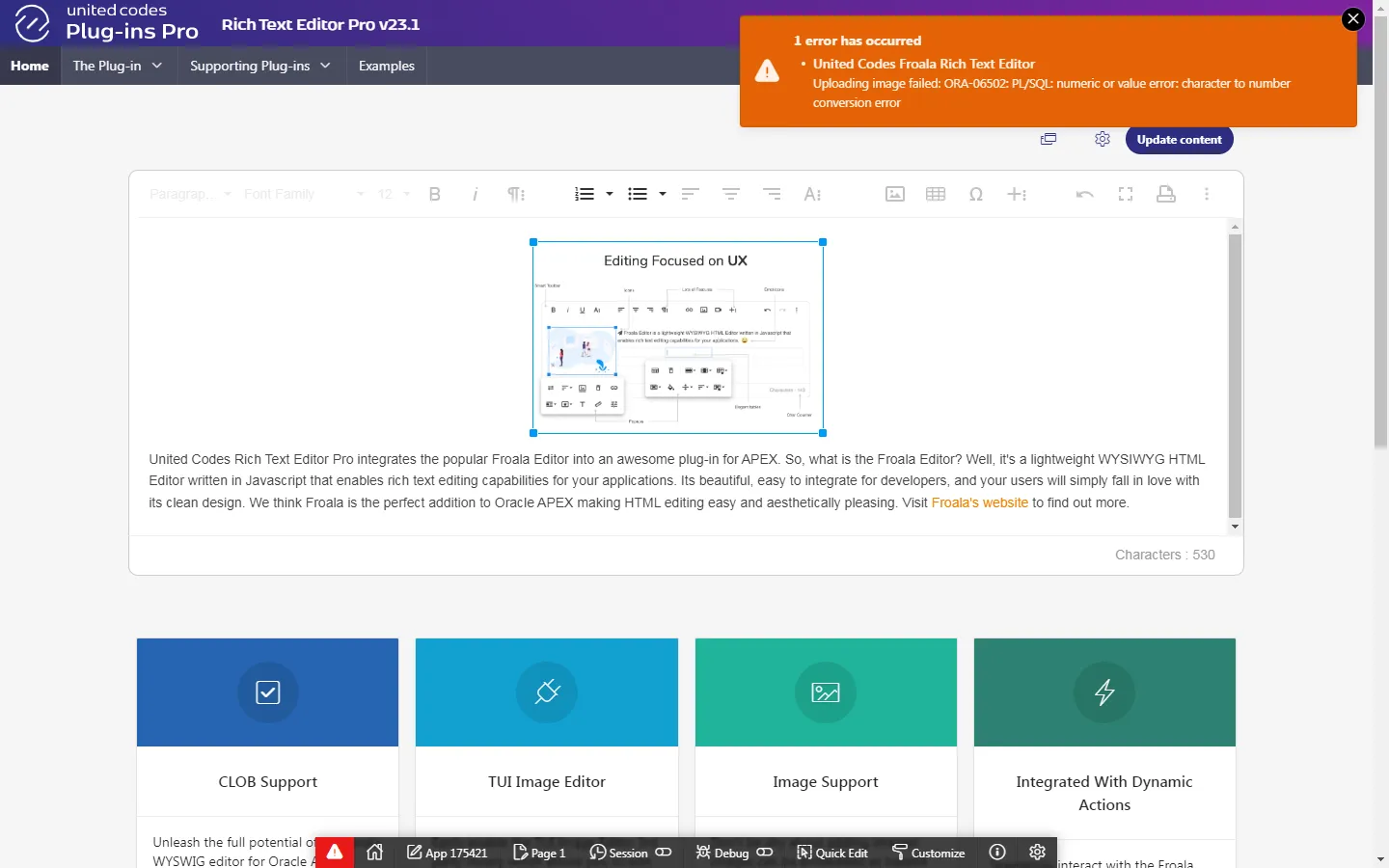Click the editor's vertical scrollbar thumb

coord(1235,376)
